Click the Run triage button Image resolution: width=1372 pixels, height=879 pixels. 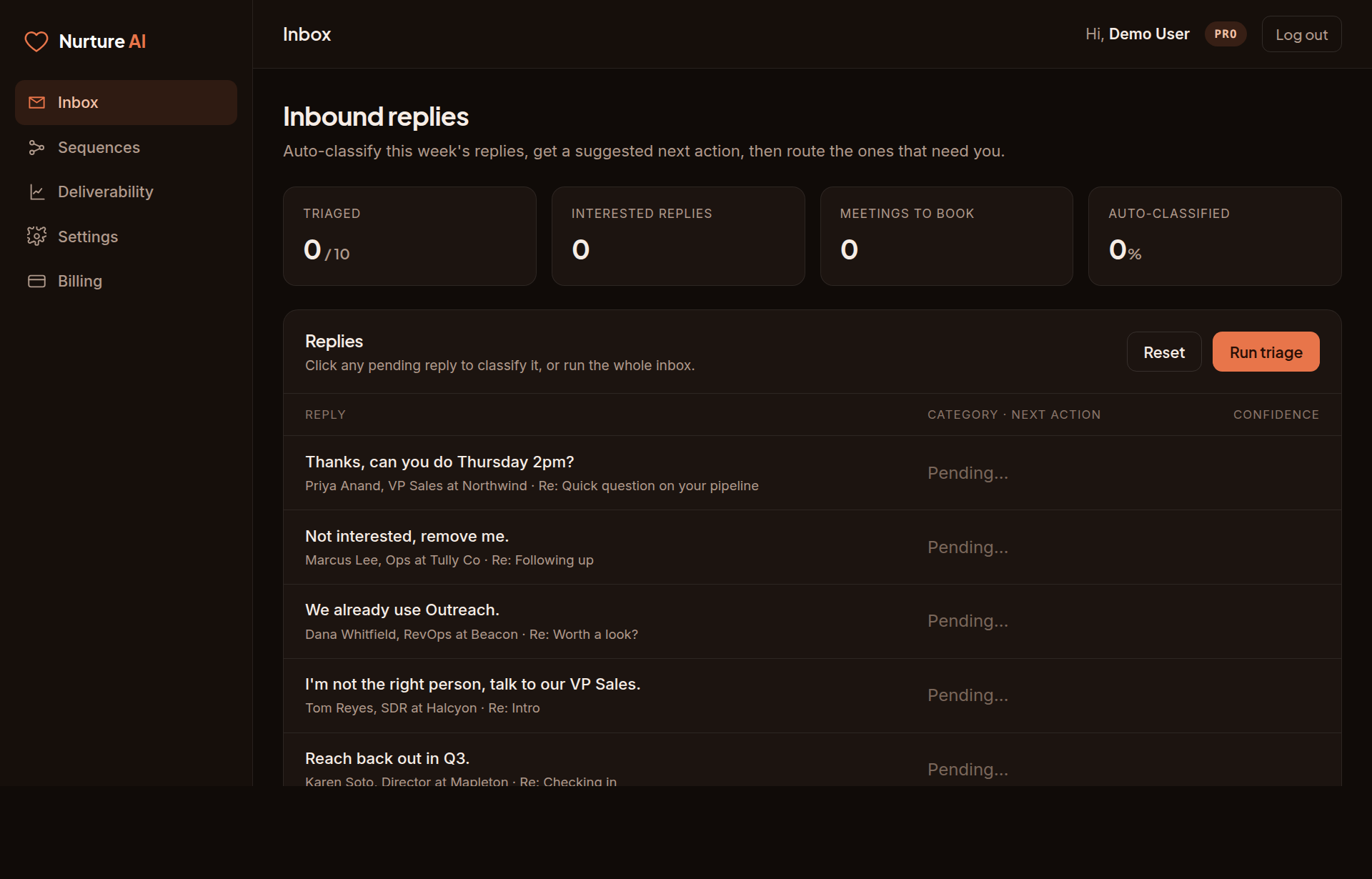[1266, 352]
